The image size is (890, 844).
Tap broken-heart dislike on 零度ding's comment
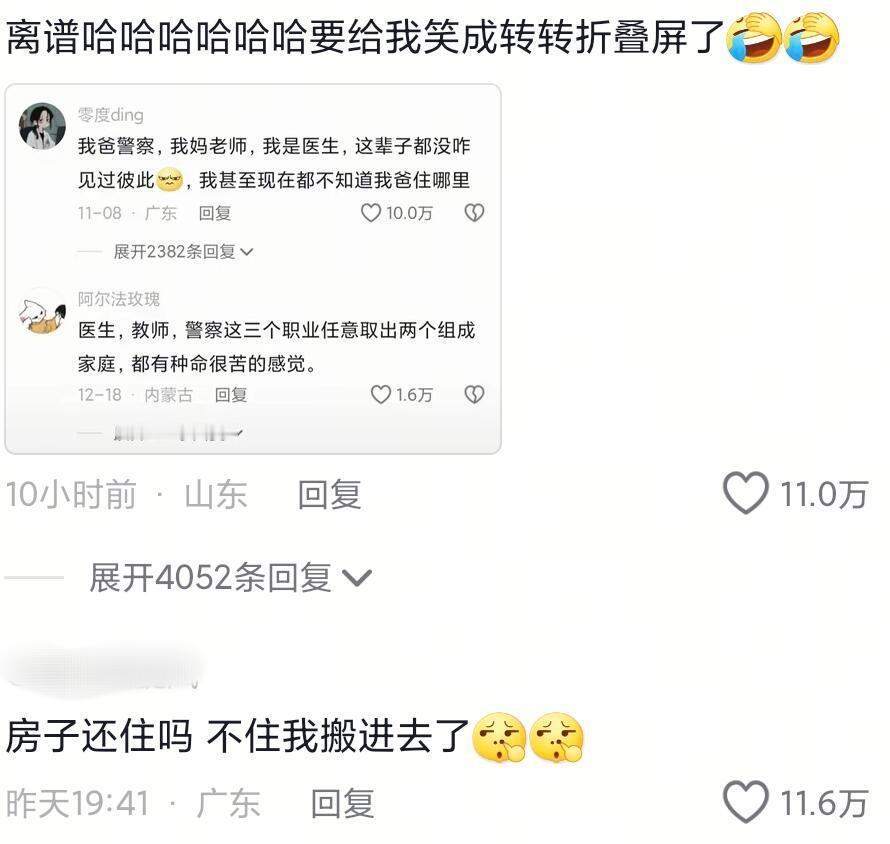click(474, 213)
